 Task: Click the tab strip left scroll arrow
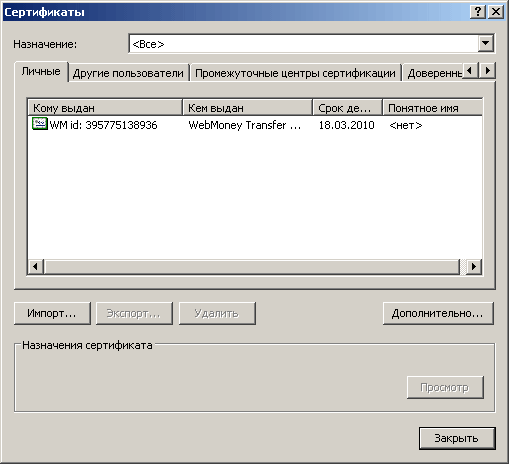(x=470, y=70)
